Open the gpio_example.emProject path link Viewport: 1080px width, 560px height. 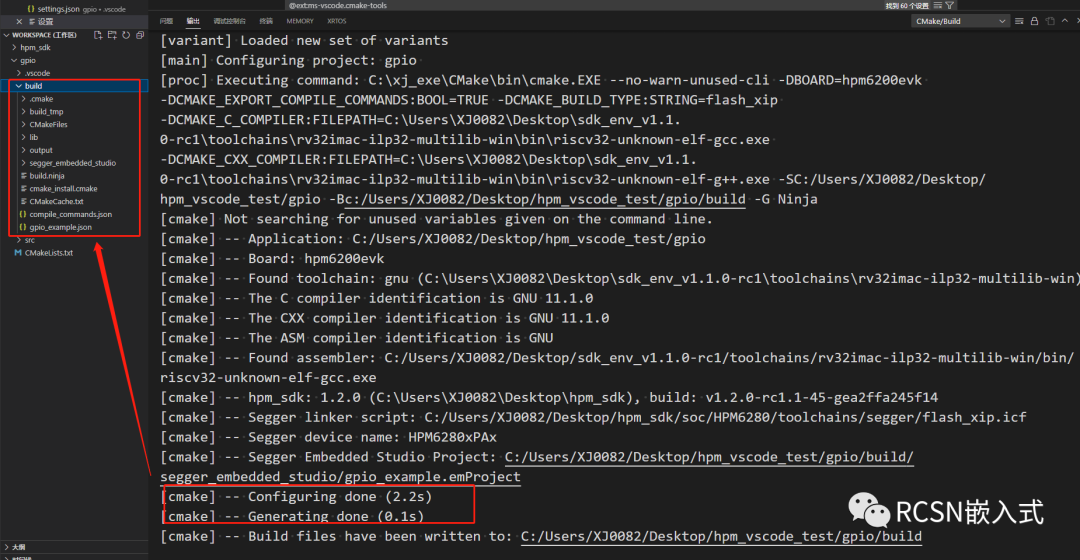click(340, 477)
